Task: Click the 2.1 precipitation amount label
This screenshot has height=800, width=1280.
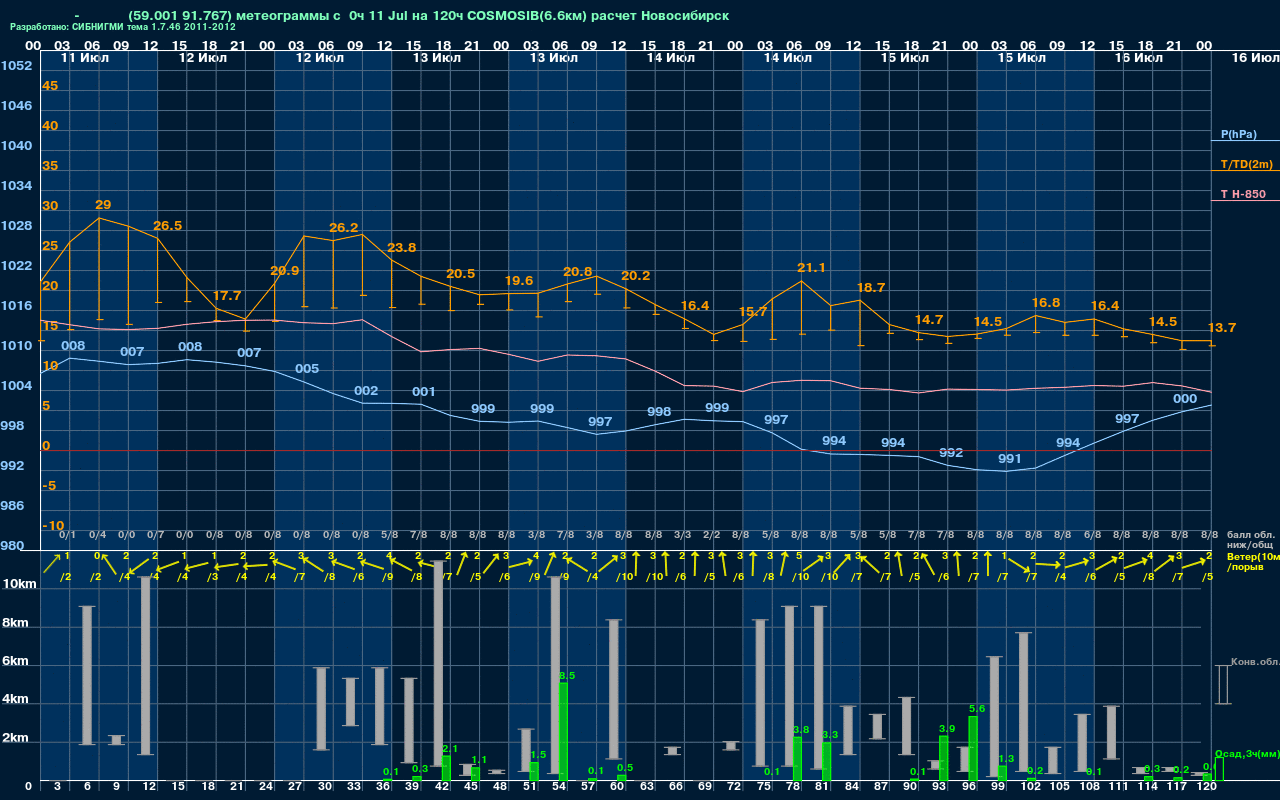Action: [x=450, y=749]
